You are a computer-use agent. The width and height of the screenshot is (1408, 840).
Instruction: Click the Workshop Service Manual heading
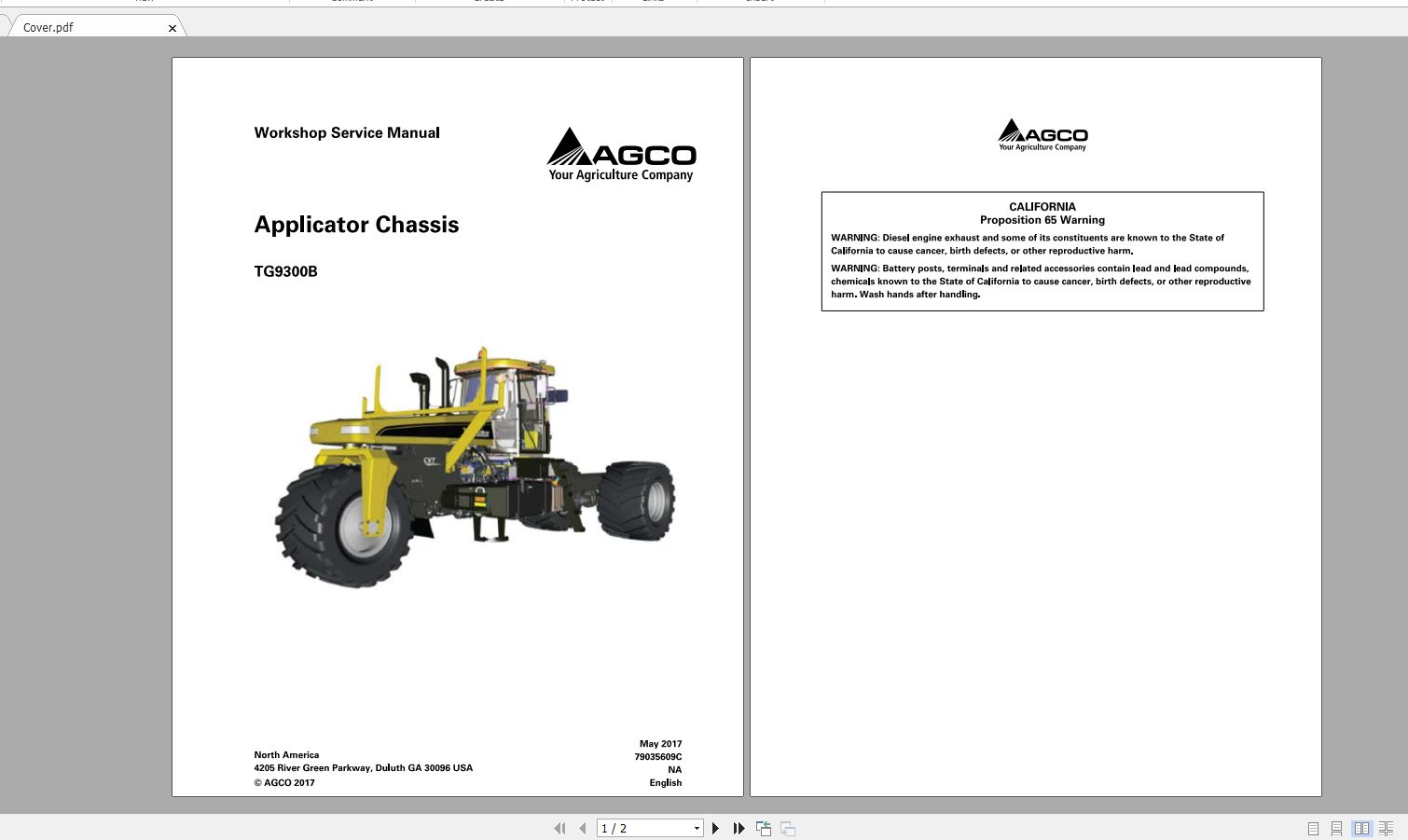[x=347, y=132]
